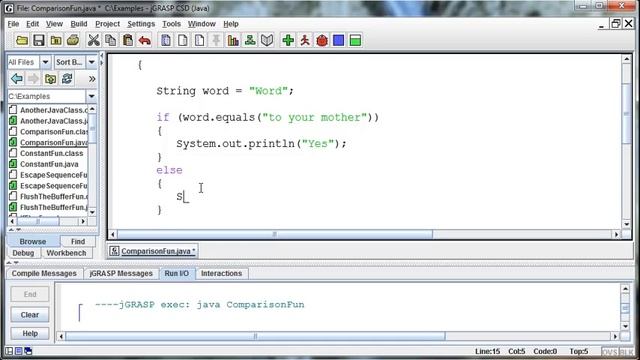
Task: Click the Help button in Run I/O
Action: point(30,333)
